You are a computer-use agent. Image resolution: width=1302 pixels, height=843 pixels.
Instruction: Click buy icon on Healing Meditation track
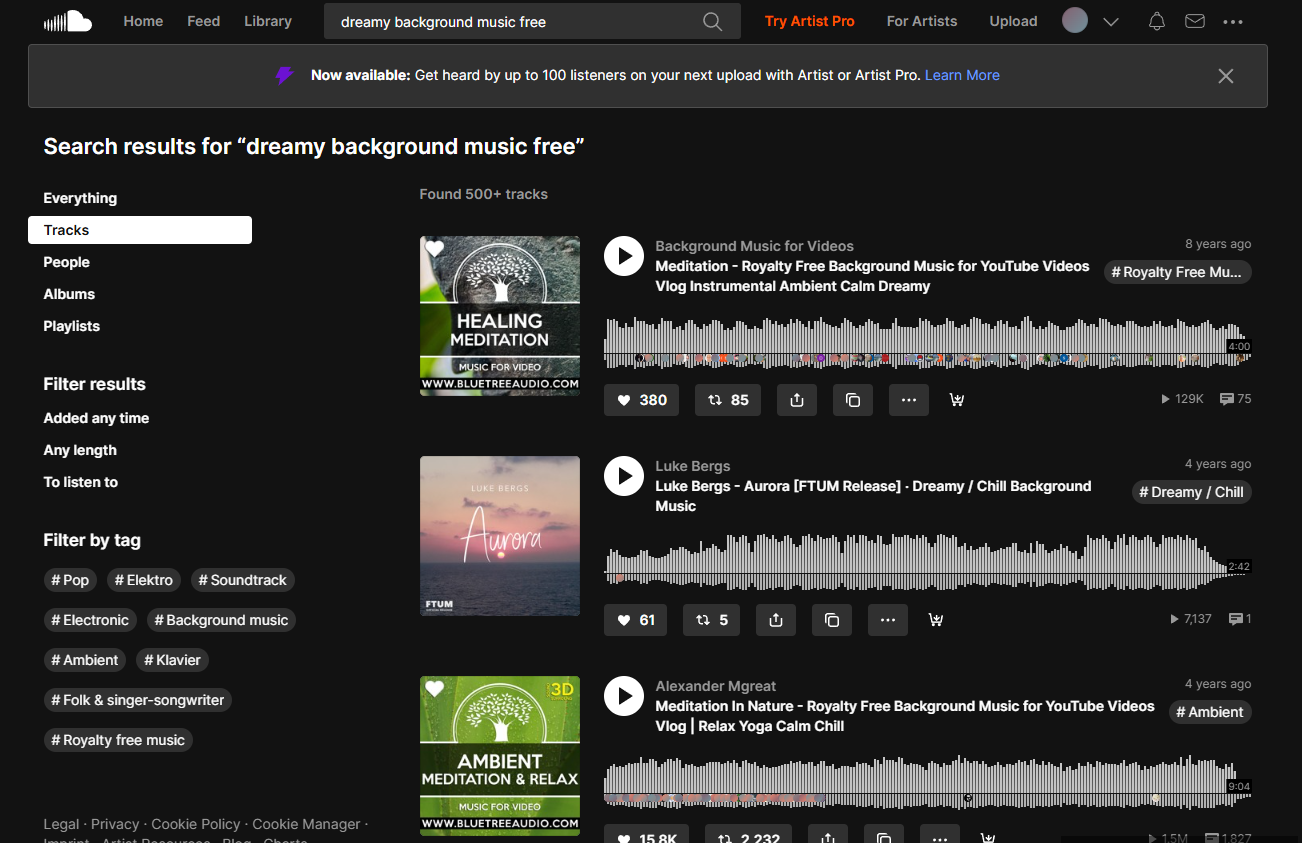click(x=957, y=400)
